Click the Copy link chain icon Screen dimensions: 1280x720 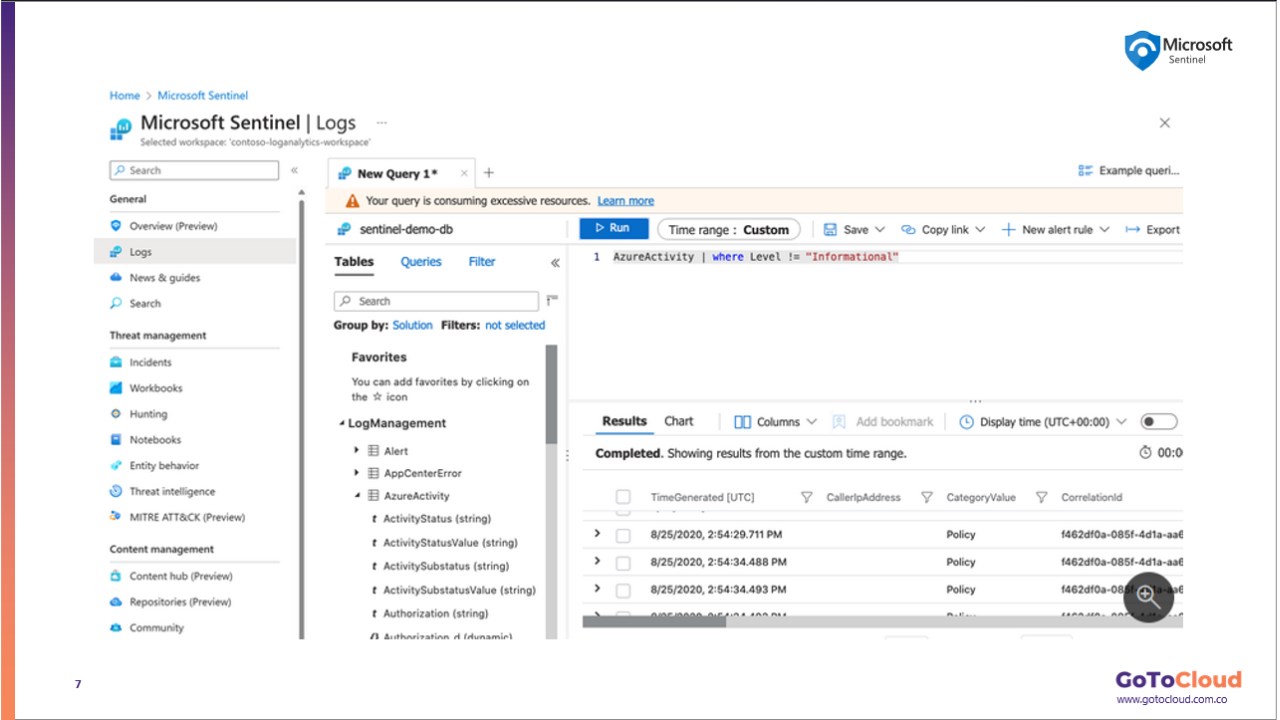(908, 229)
